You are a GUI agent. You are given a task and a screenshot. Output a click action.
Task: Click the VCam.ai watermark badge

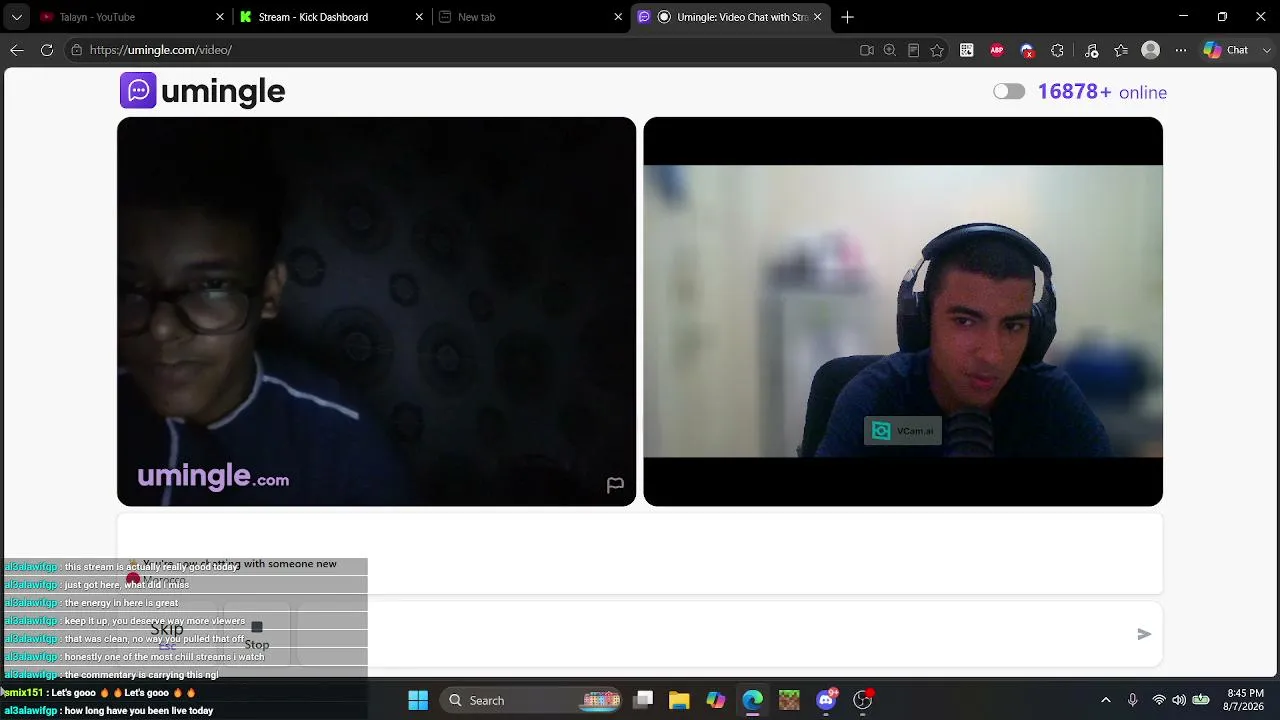pyautogui.click(x=903, y=431)
